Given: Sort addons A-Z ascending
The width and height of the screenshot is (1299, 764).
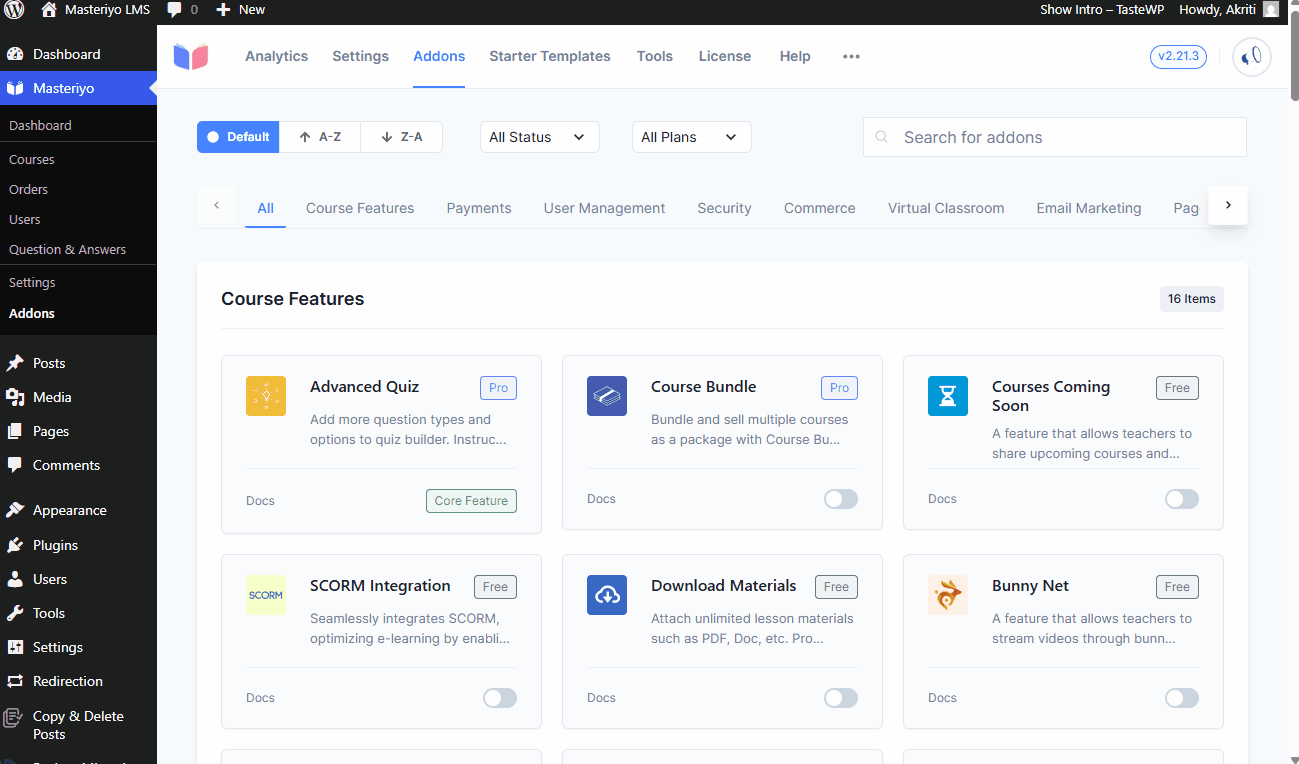Looking at the screenshot, I should pos(320,137).
